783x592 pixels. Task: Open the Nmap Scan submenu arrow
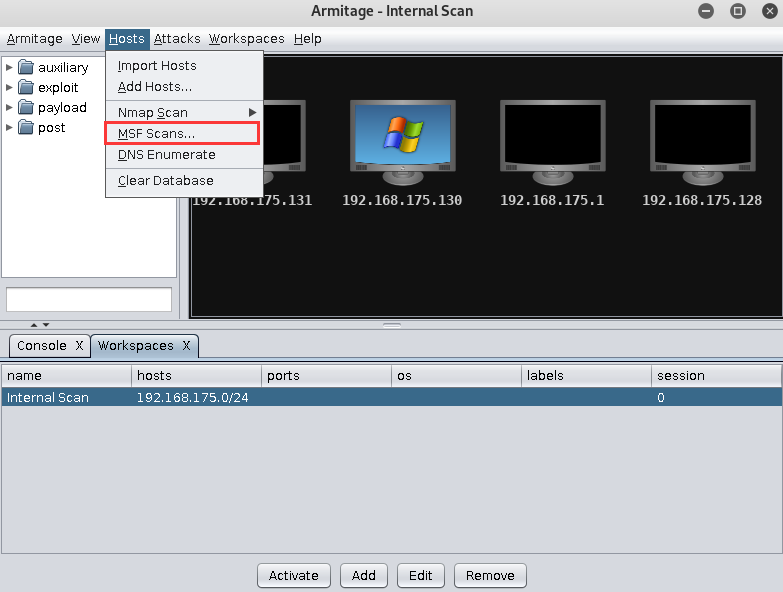point(252,112)
